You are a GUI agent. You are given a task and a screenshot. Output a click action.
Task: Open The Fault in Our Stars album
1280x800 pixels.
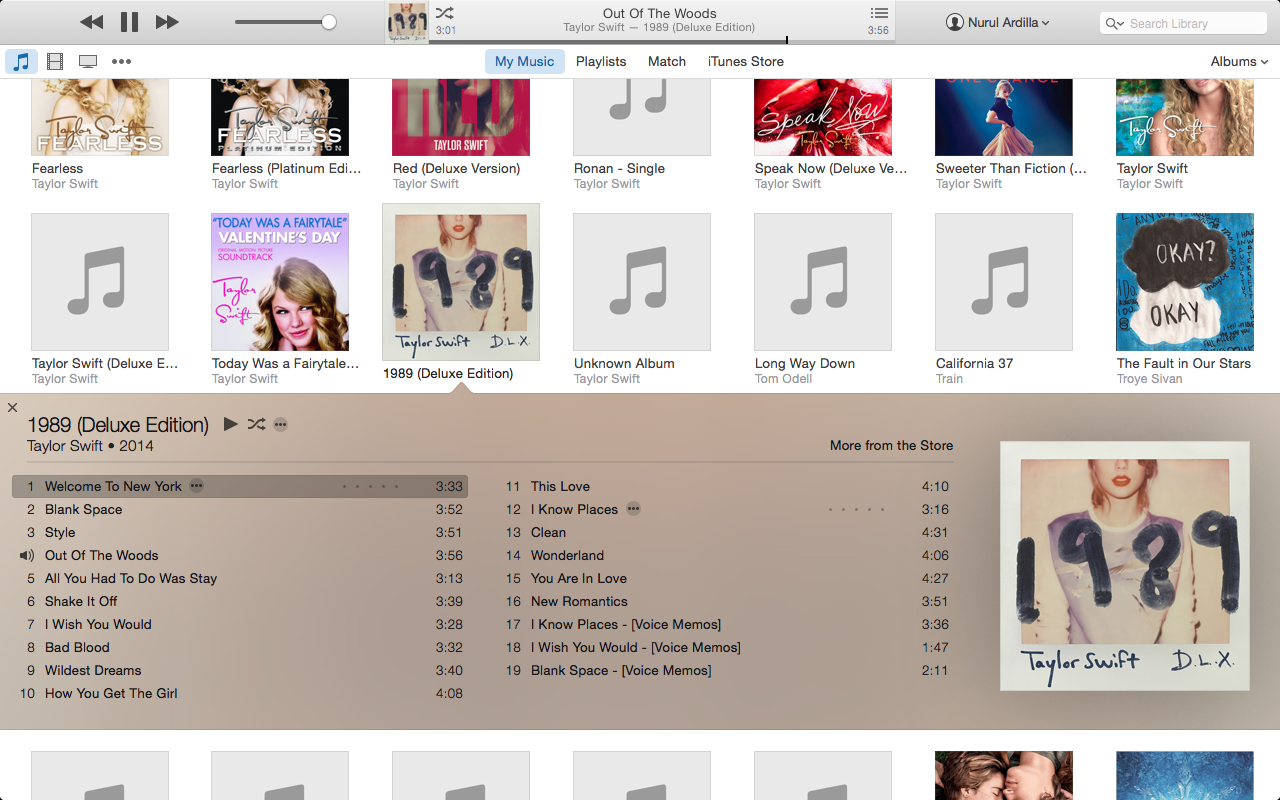[x=1185, y=282]
